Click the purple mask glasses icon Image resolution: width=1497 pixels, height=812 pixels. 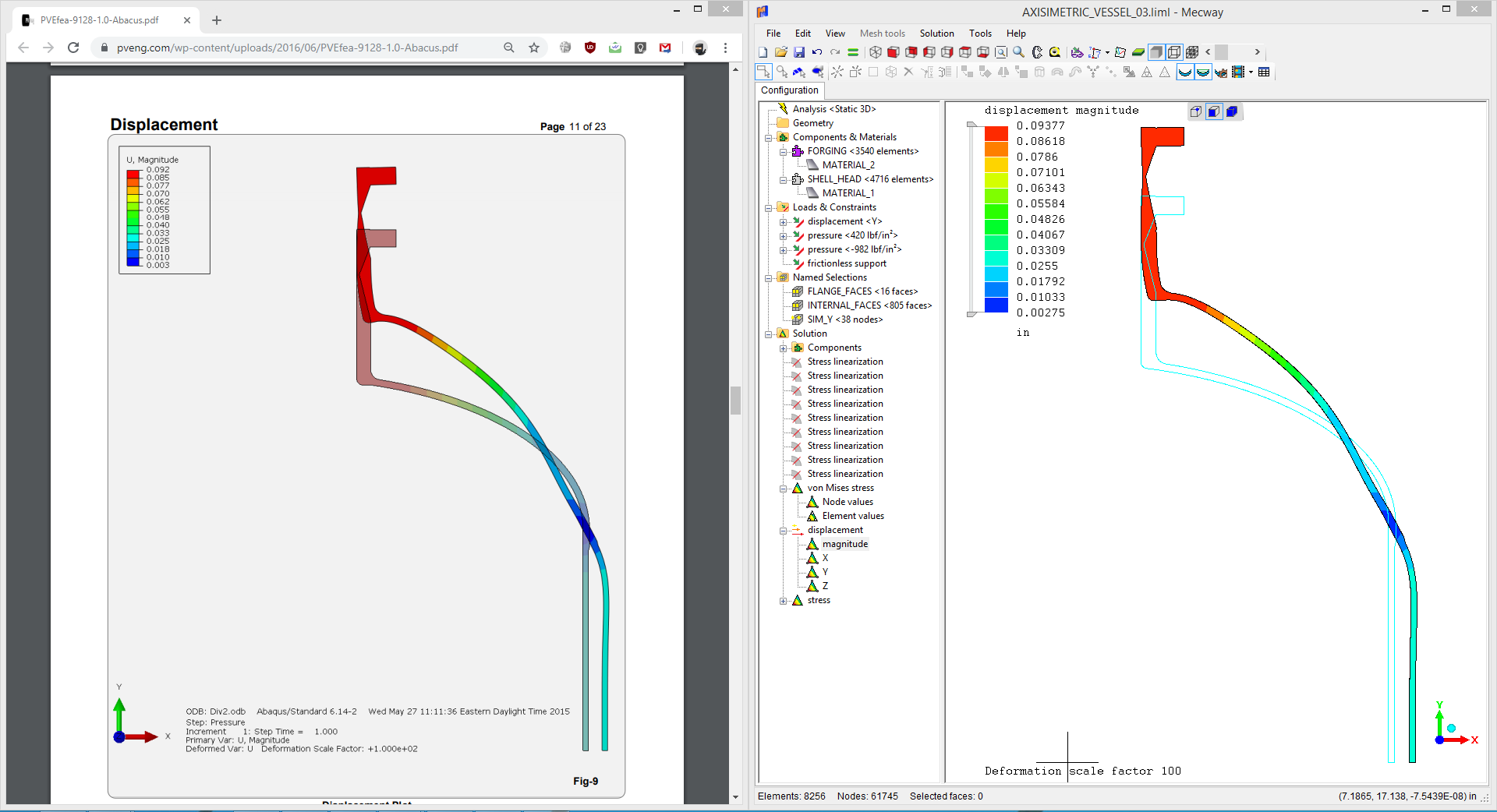[x=1077, y=52]
